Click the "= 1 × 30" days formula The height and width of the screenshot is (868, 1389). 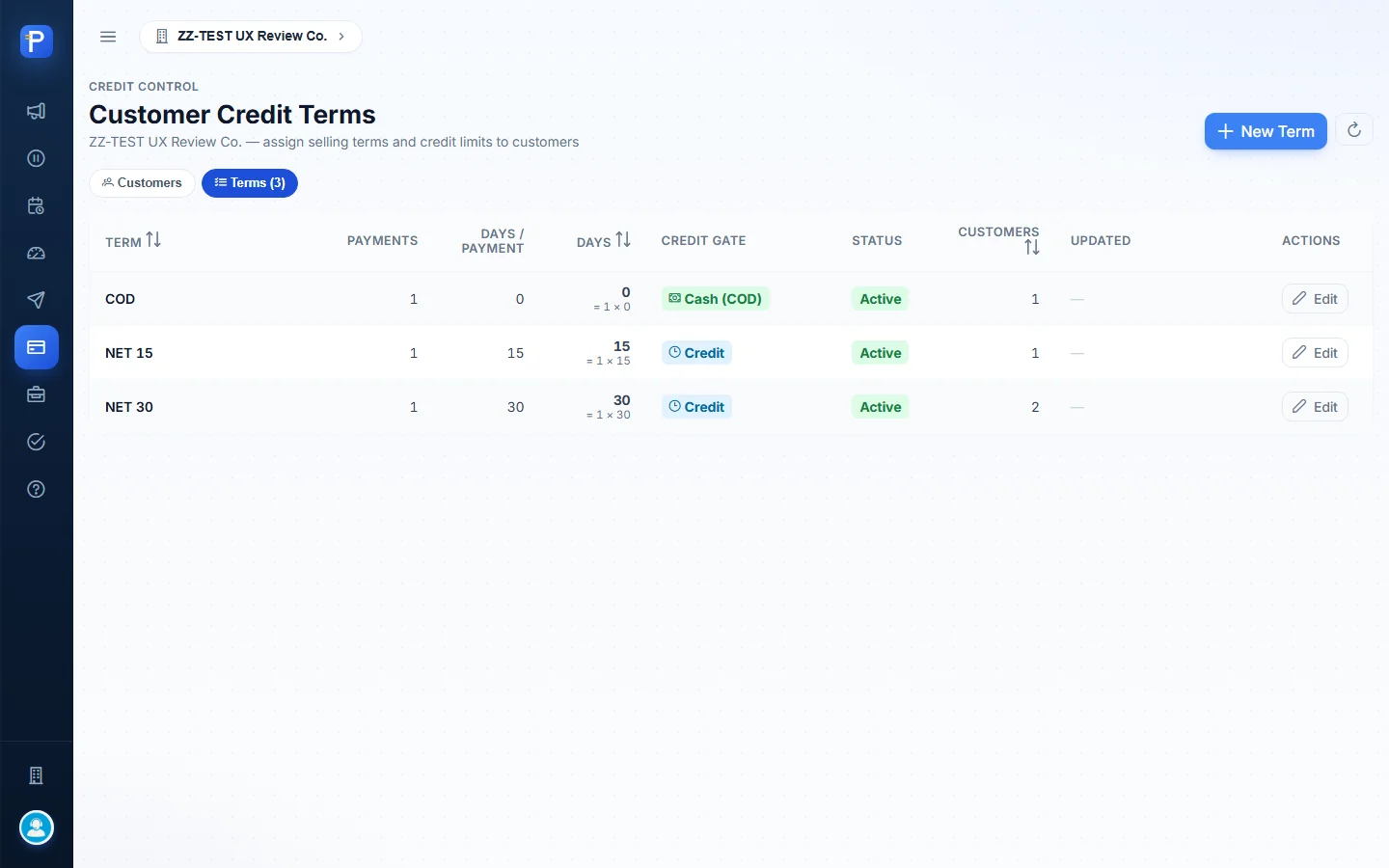[609, 416]
